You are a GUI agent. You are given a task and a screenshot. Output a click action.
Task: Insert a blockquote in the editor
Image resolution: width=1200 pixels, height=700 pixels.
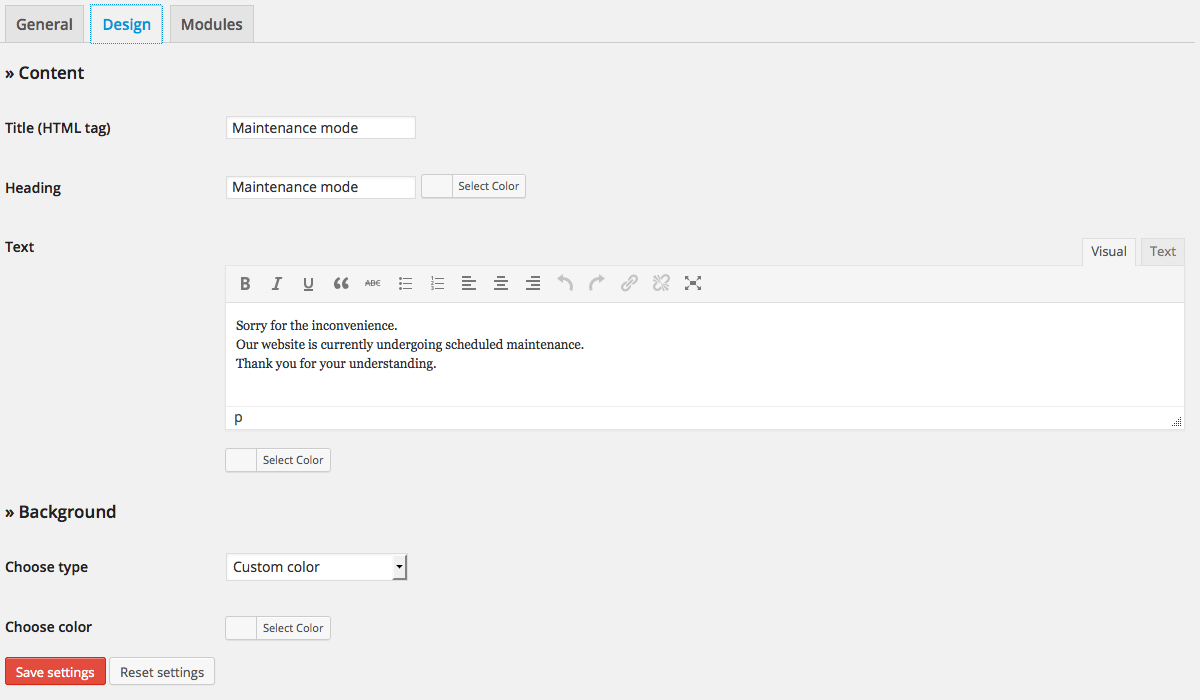[341, 283]
